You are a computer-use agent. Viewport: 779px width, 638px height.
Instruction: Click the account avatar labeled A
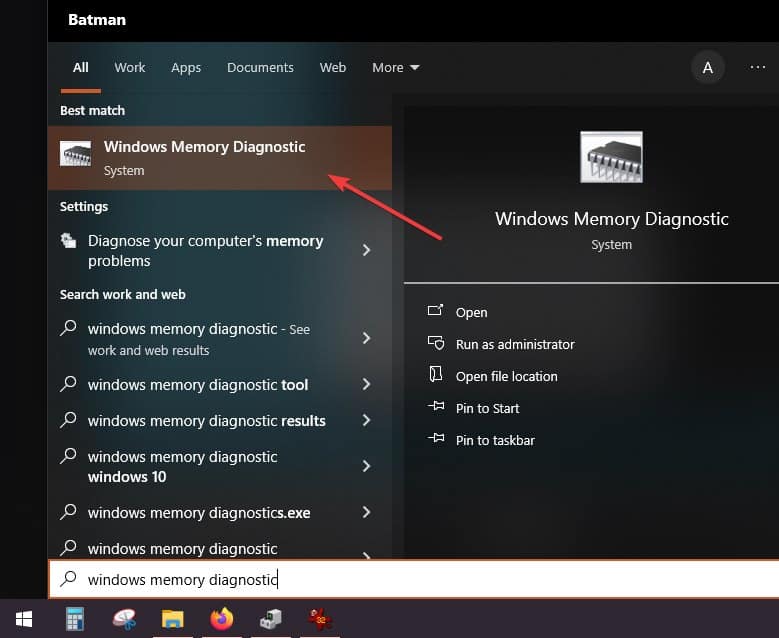(707, 68)
